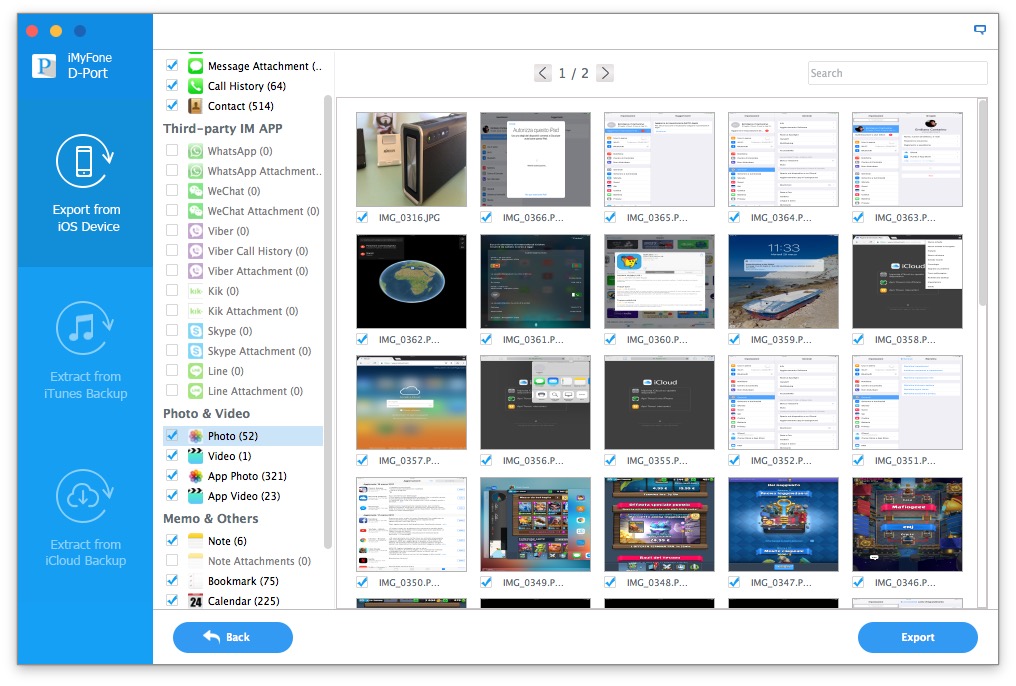Screen dimensions: 1016x686
Task: Enable the WeChat checkbox
Action: [x=172, y=191]
